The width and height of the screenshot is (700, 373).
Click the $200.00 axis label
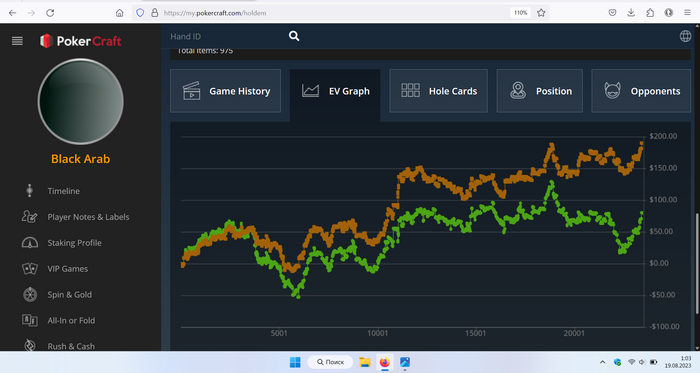(663, 136)
